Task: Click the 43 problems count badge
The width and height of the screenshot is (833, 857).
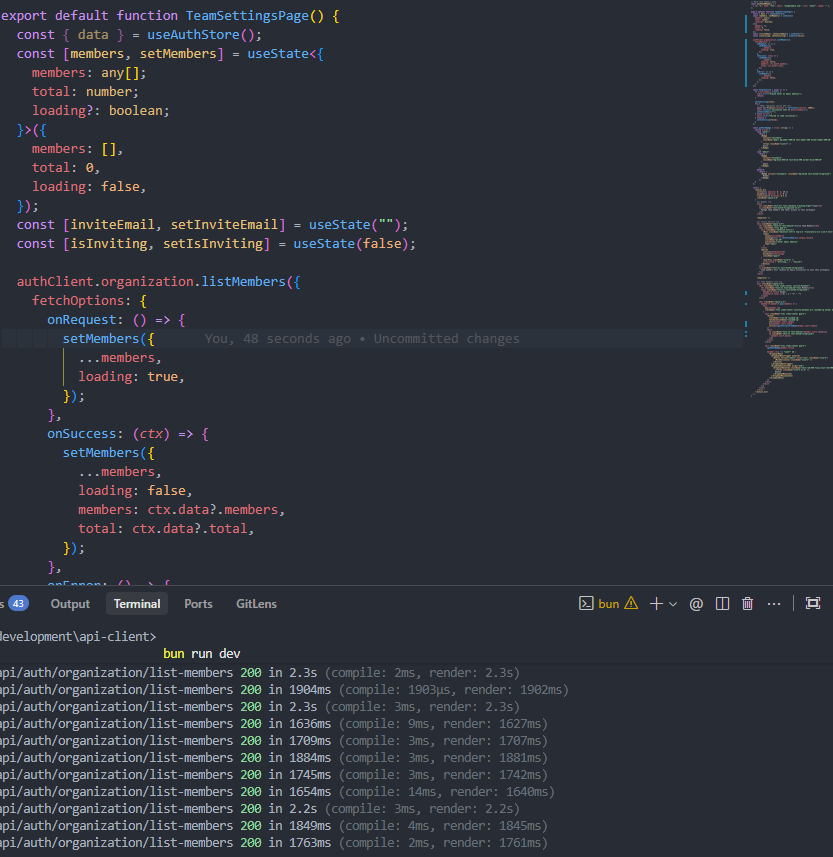Action: click(x=19, y=604)
